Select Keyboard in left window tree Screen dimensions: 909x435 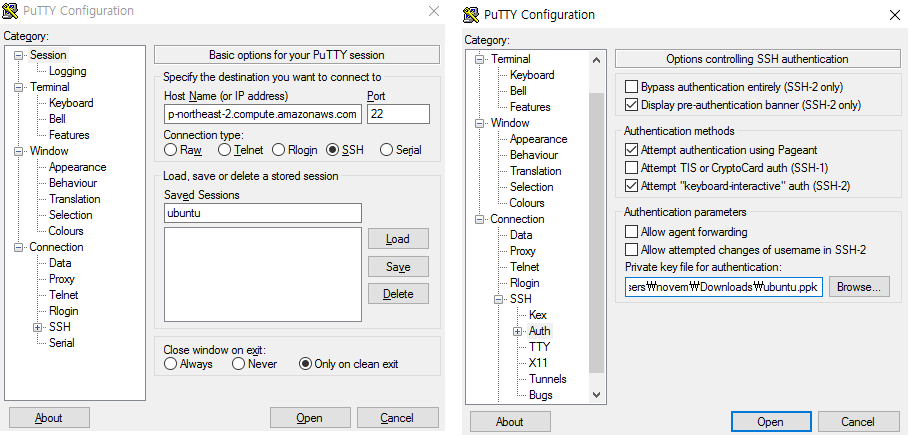71,103
